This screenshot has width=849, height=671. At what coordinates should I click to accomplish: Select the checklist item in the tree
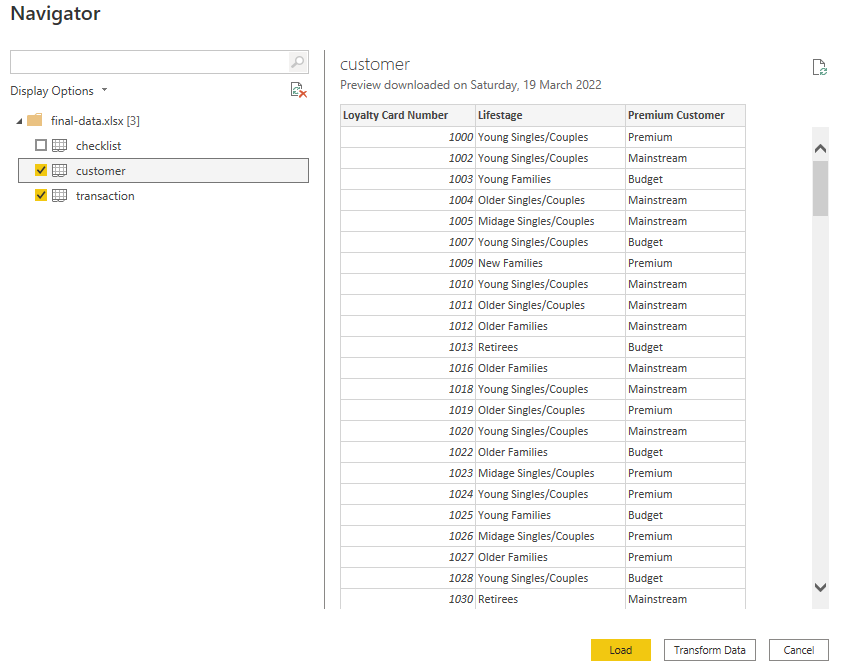pyautogui.click(x=98, y=146)
